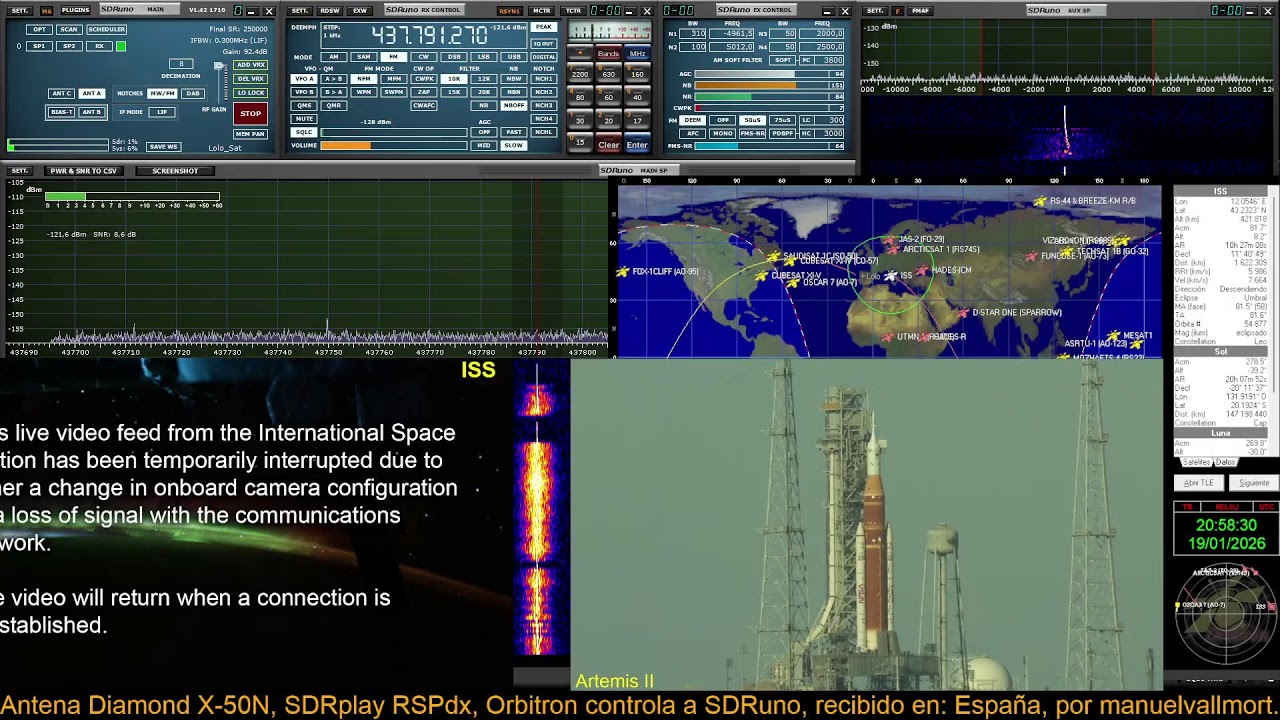1280x720 pixels.
Task: Select DIGITAL mode
Action: 544,57
